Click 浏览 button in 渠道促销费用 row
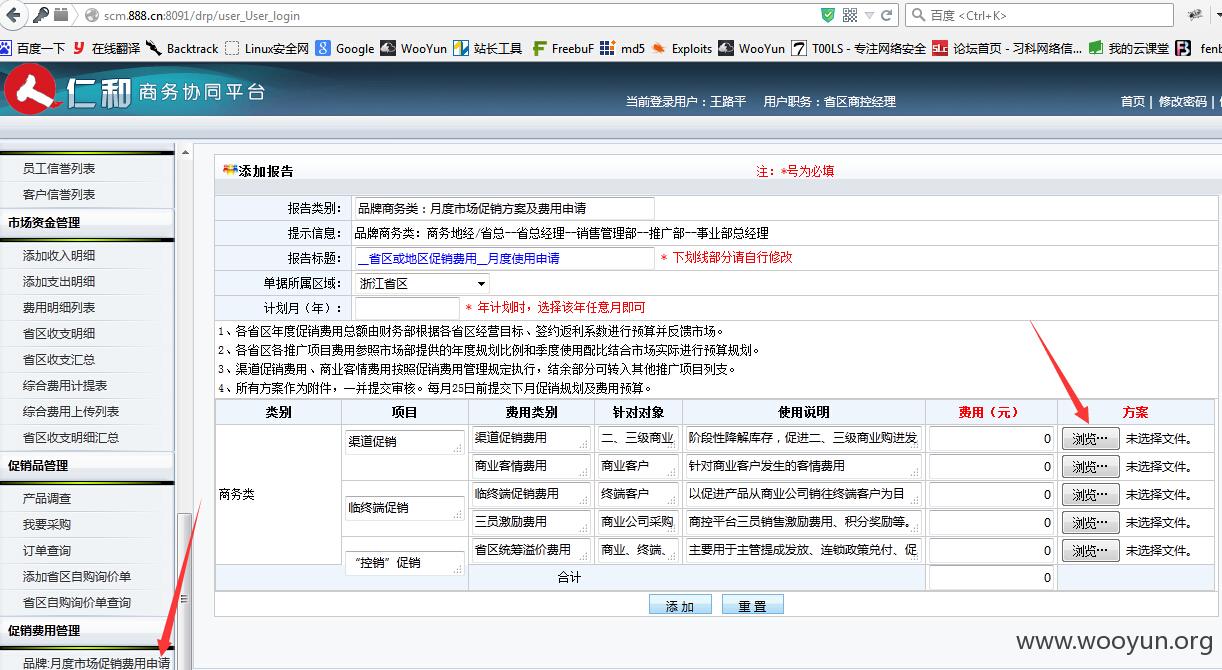Viewport: 1222px width, 670px height. tap(1090, 438)
